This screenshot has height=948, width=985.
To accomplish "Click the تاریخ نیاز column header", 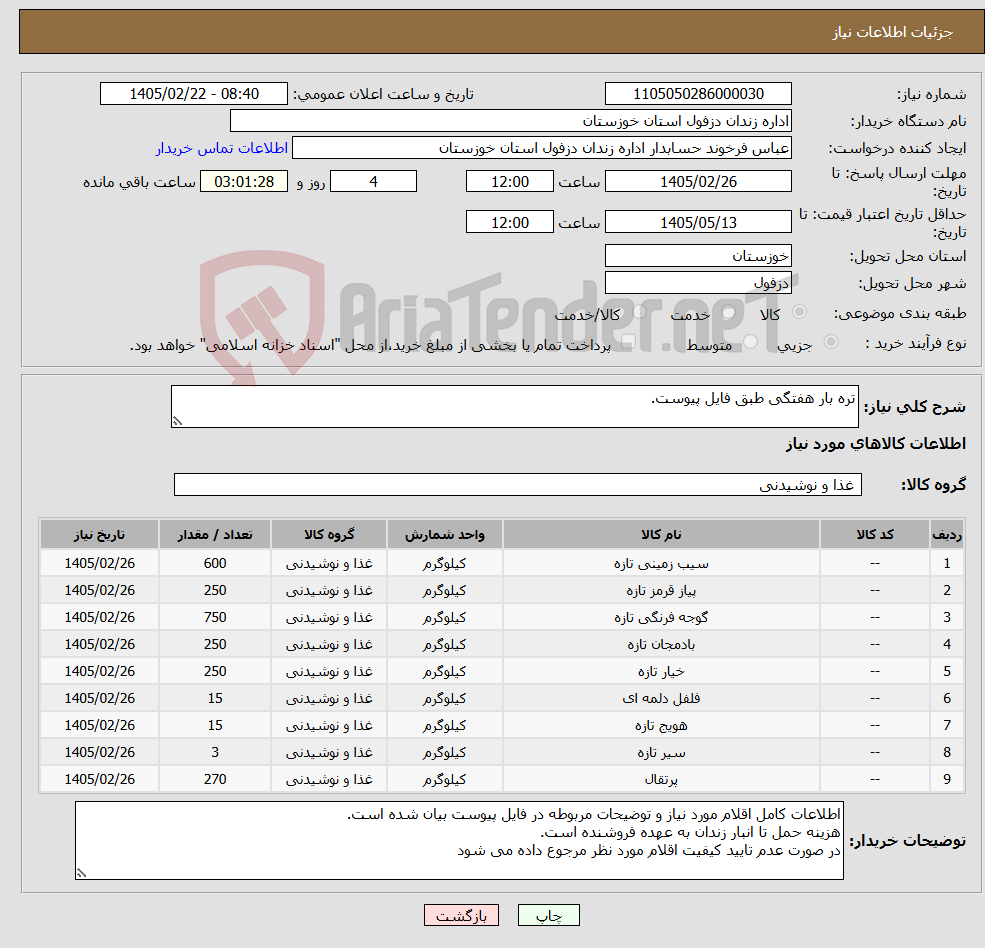I will tap(99, 534).
